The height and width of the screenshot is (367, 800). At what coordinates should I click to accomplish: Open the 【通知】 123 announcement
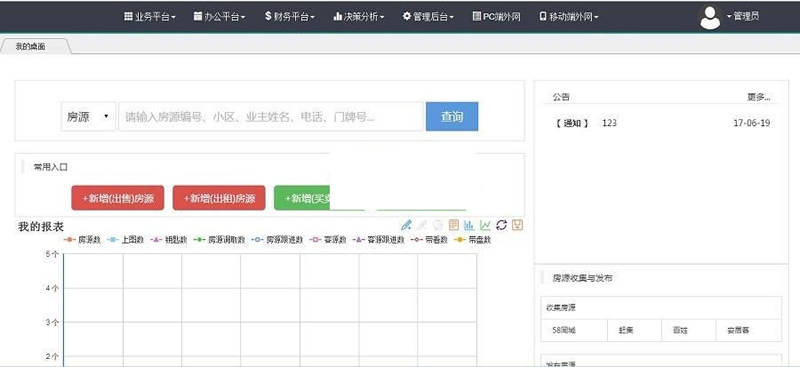click(x=585, y=123)
